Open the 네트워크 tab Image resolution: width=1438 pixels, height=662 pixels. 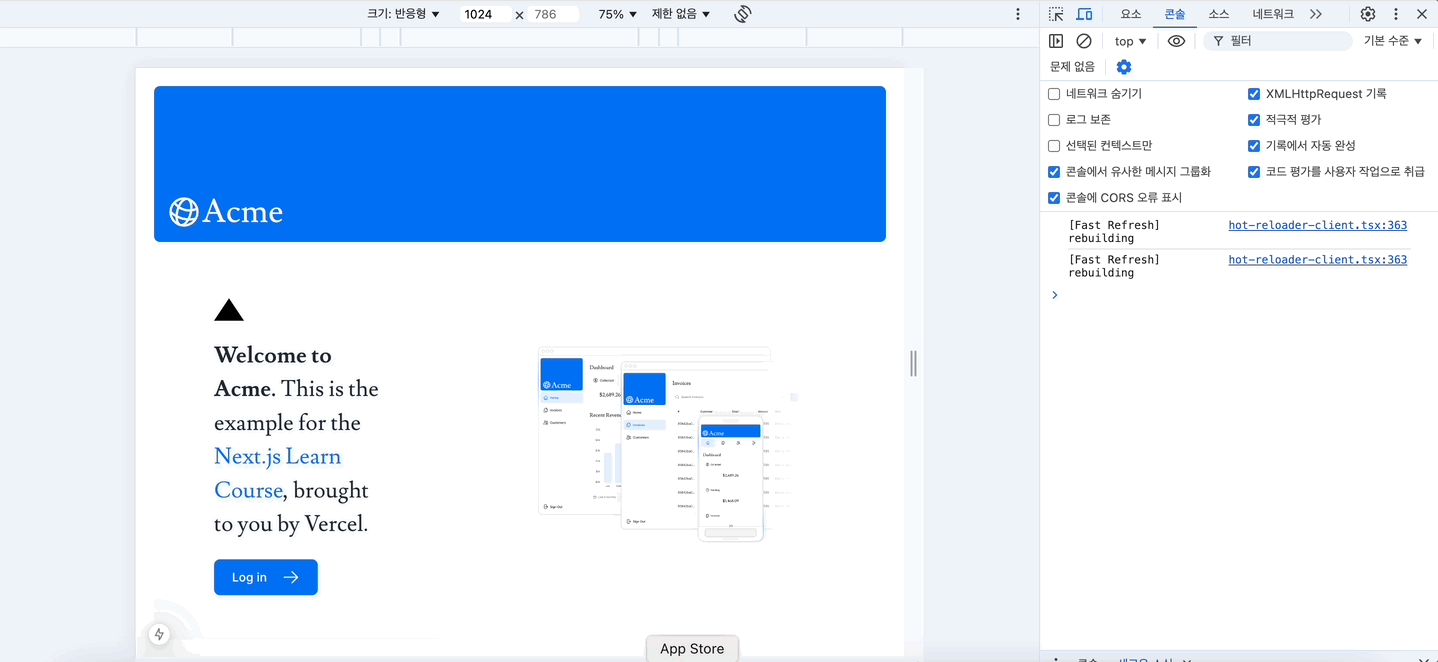[x=1273, y=14]
